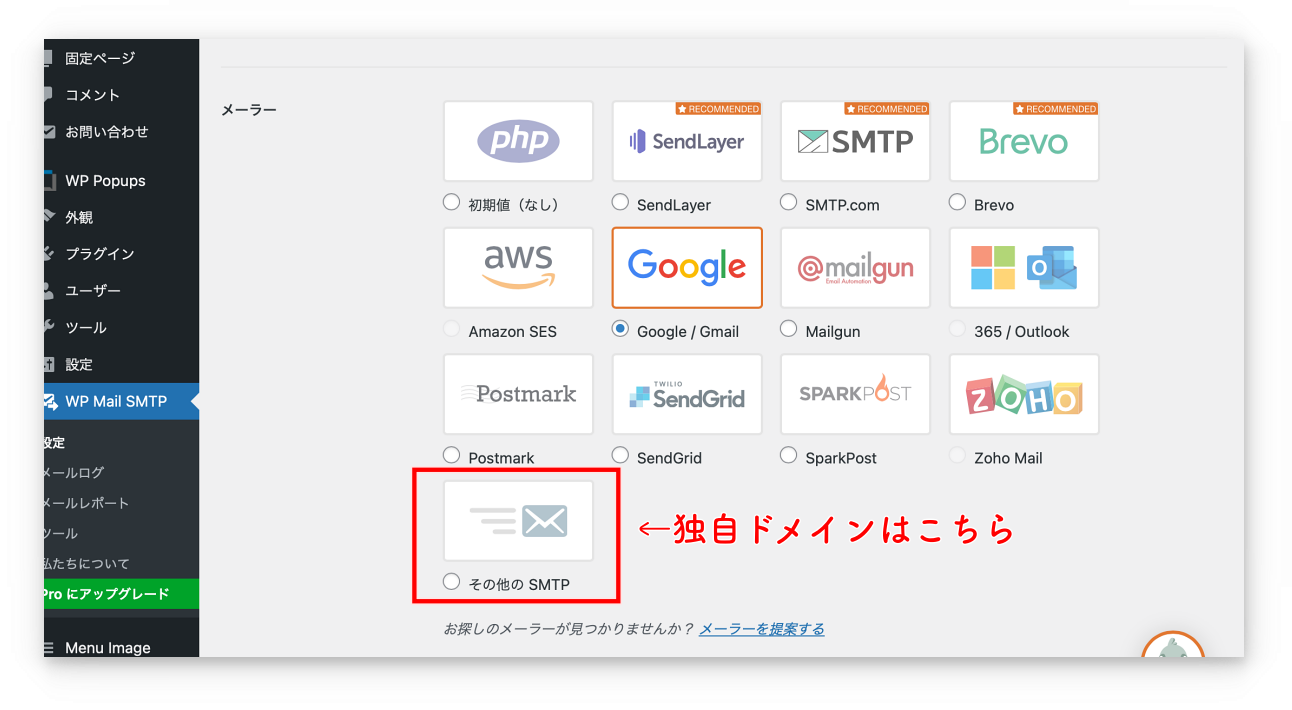Click the Amazon SES label text
This screenshot has width=1292, height=710.
pyautogui.click(x=513, y=331)
